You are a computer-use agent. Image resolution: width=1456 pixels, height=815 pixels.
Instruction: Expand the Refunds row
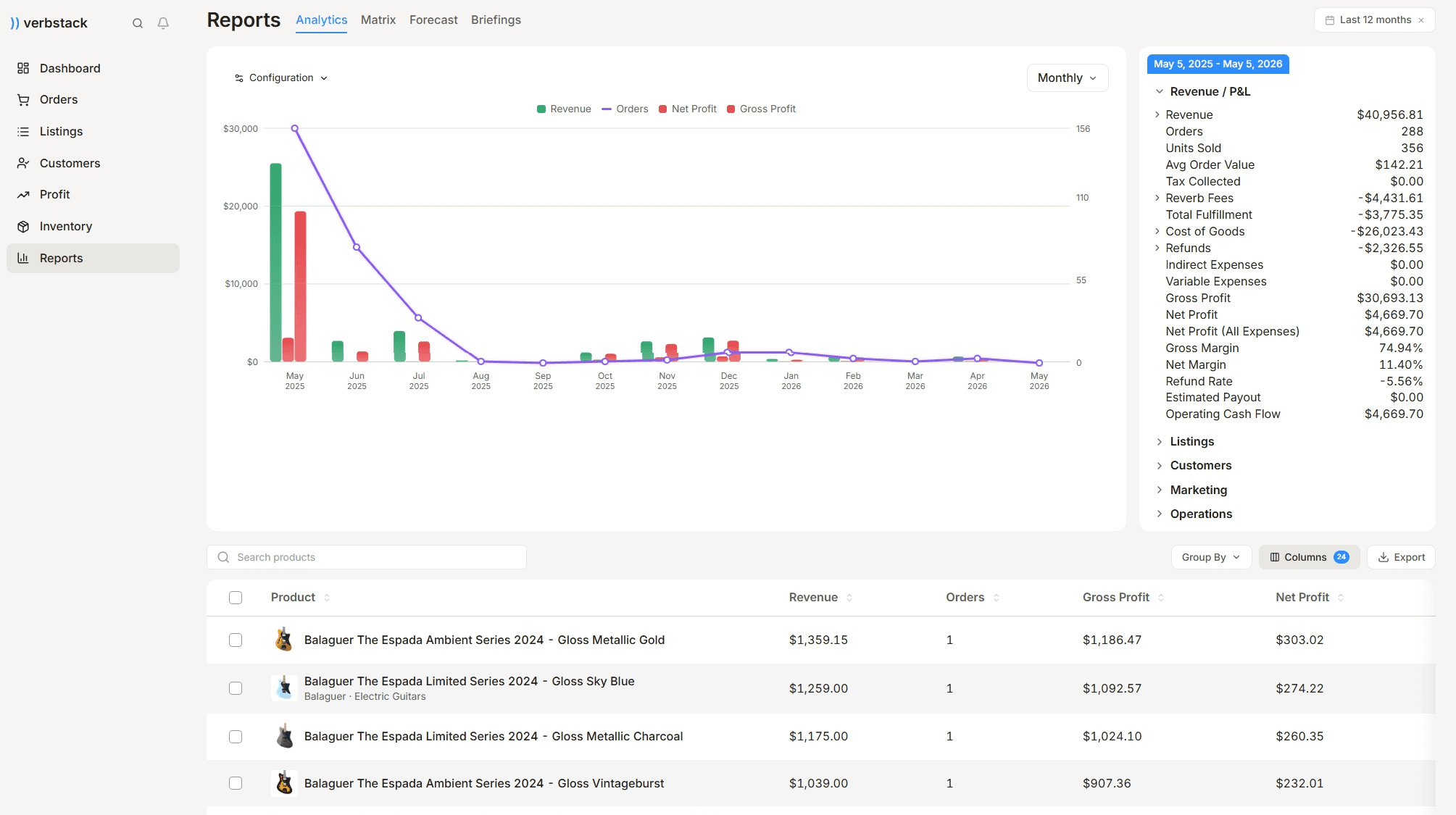pyautogui.click(x=1157, y=248)
